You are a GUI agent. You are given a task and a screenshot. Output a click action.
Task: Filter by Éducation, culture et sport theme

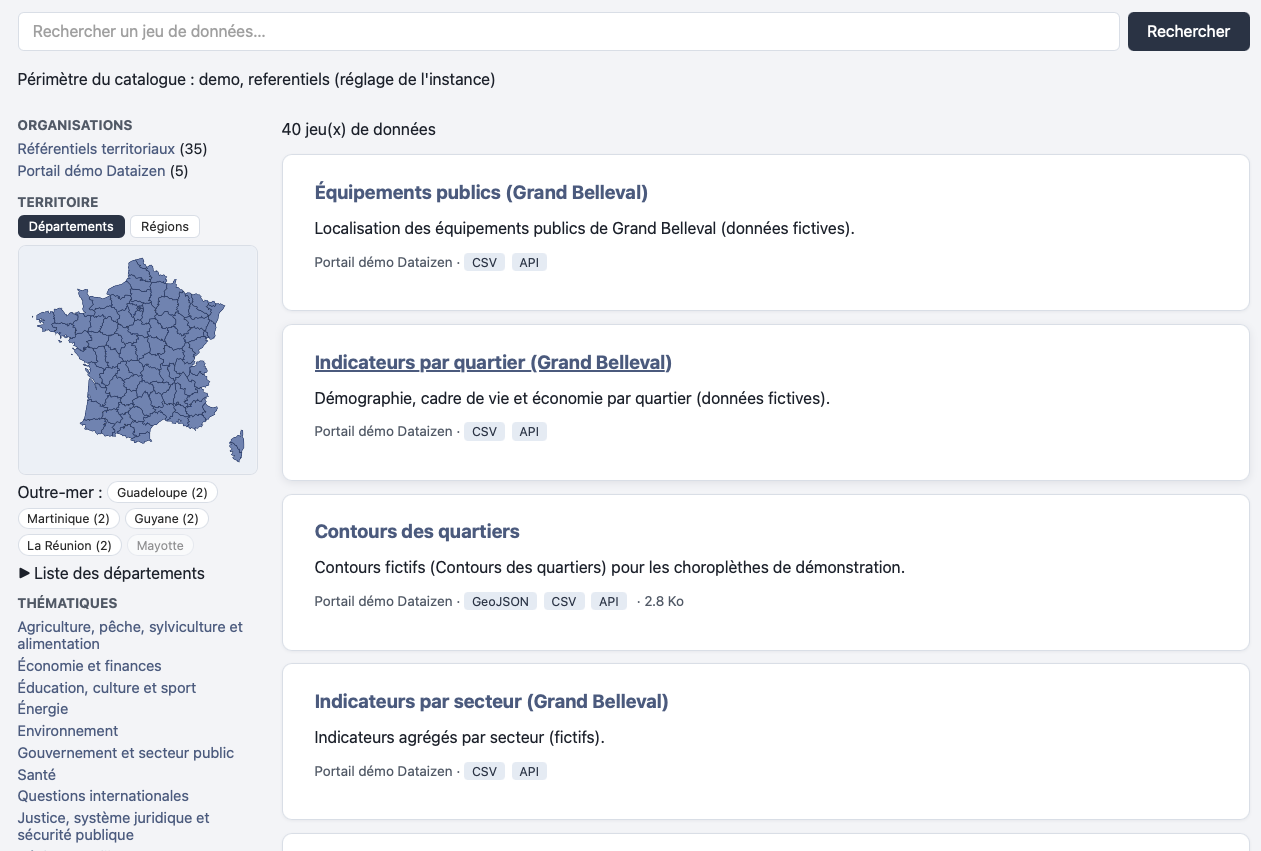point(107,688)
